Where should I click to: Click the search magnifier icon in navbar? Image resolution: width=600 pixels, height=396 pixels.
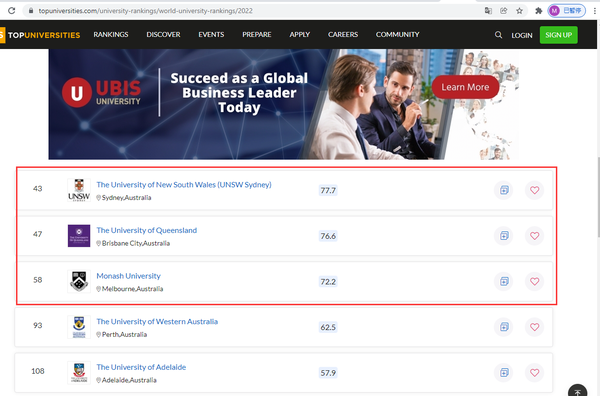[x=498, y=35]
